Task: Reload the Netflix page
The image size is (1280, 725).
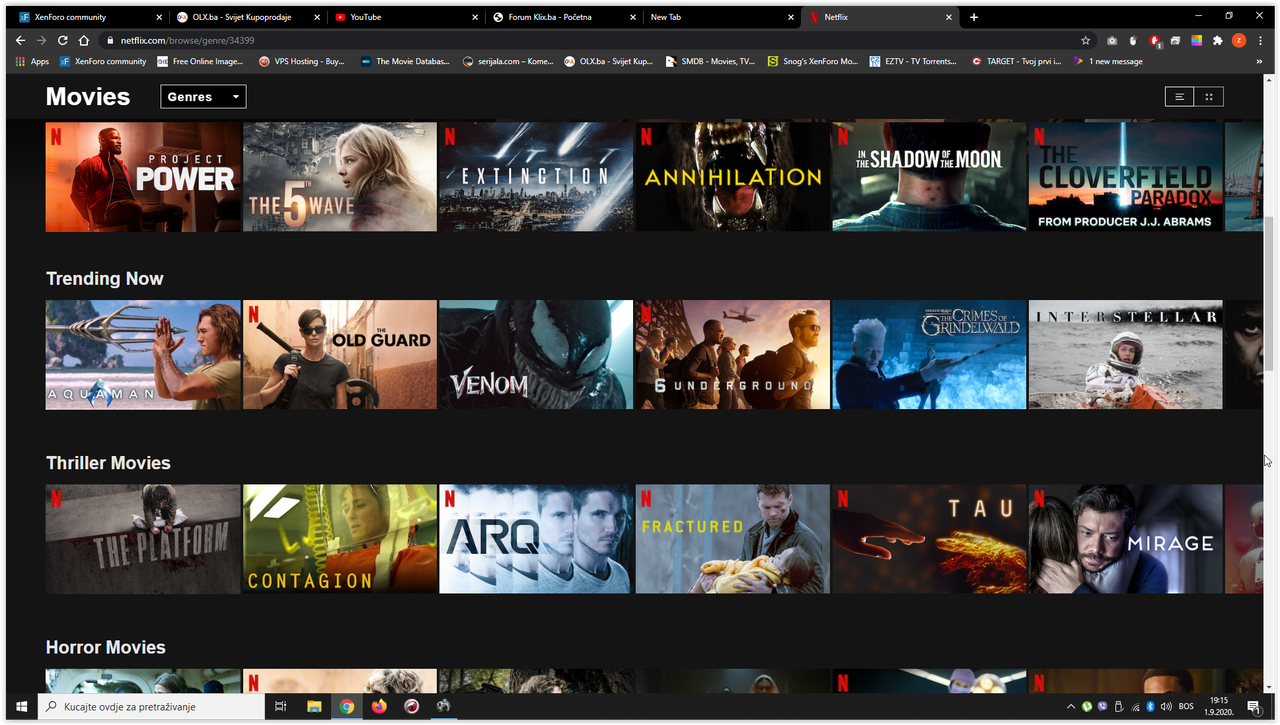Action: click(x=62, y=40)
